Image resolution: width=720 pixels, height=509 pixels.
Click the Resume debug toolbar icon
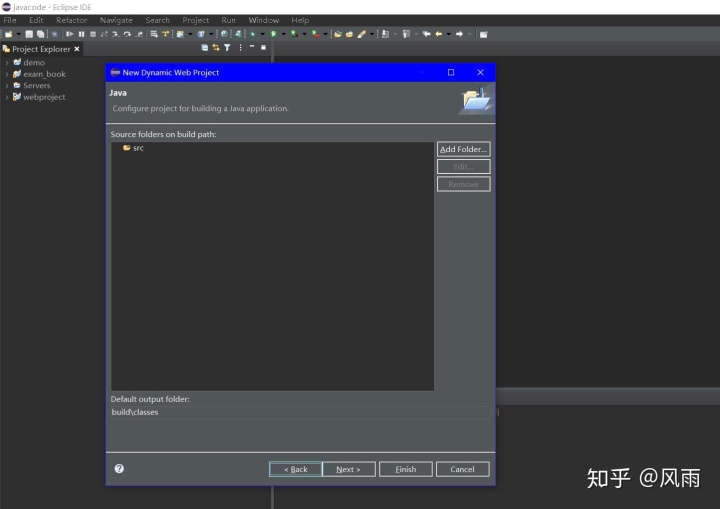click(x=69, y=34)
